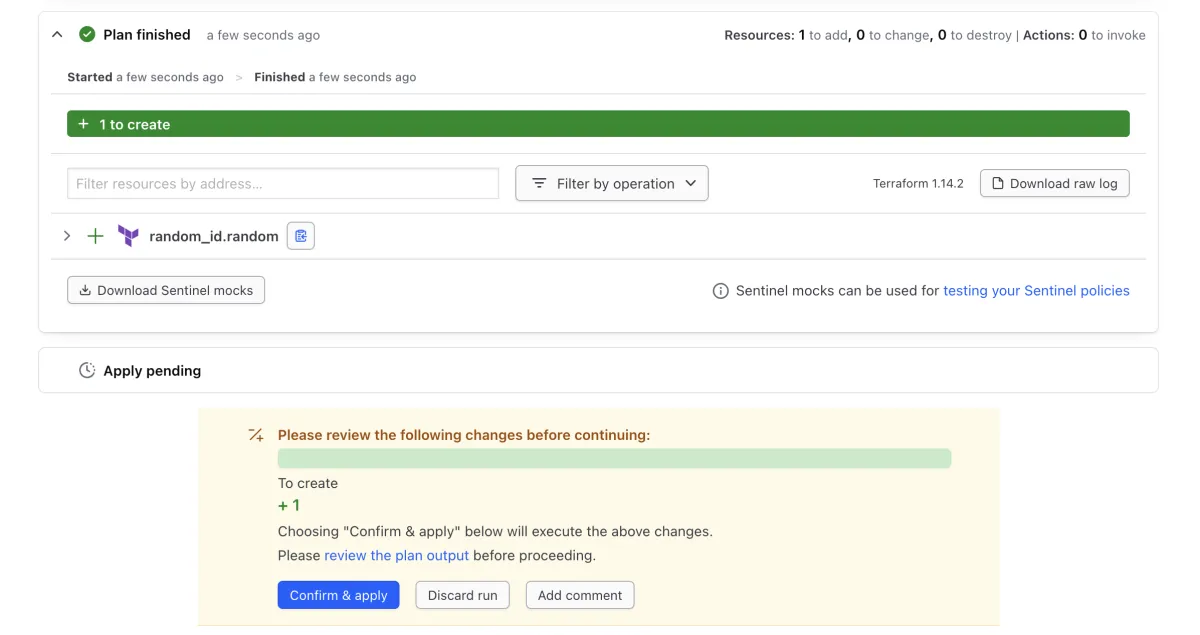Click the green Plan finished checkmark icon
Screen dimensions: 1200x635
click(87, 35)
